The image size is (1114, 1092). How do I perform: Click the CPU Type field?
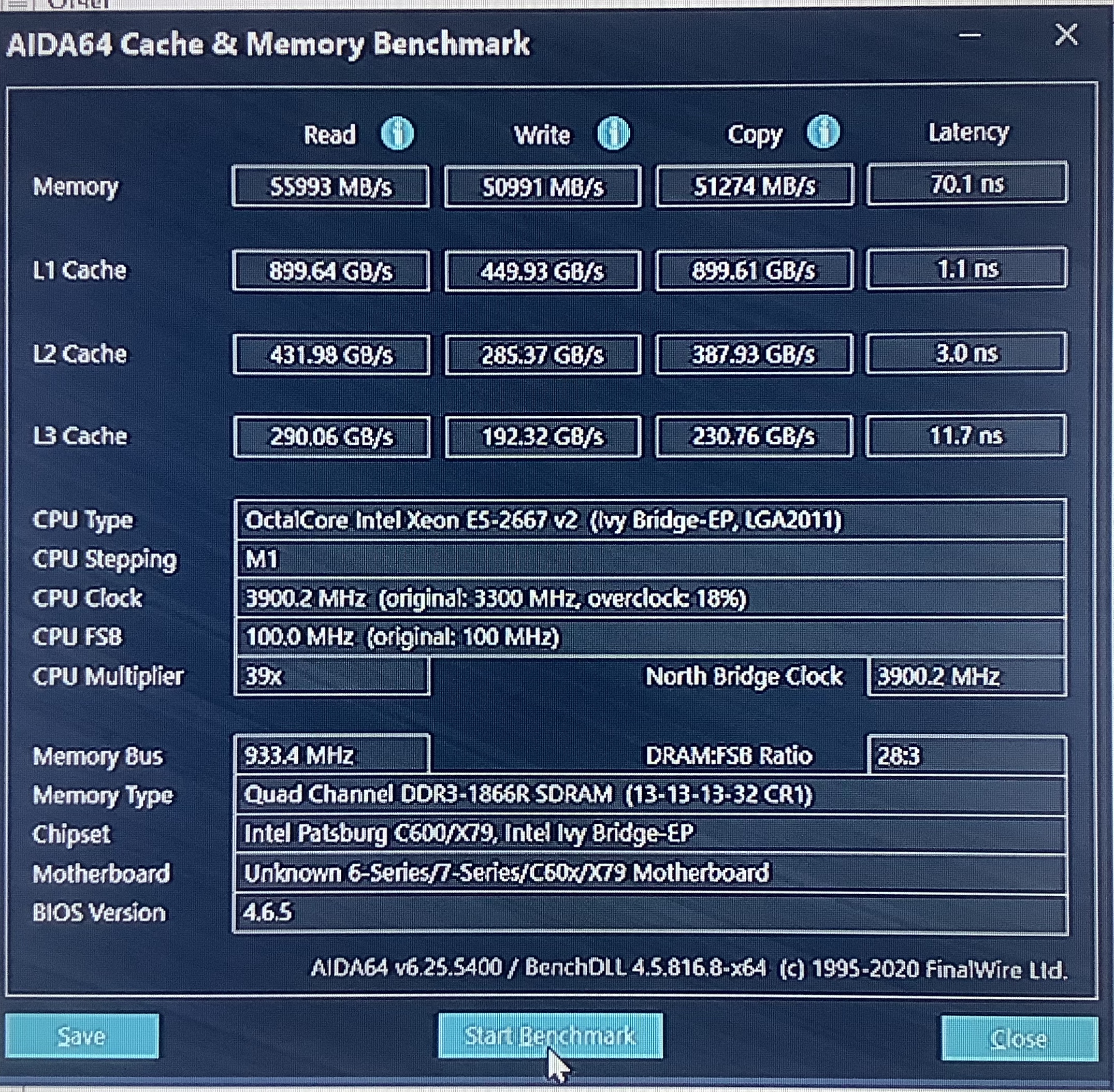tap(650, 520)
